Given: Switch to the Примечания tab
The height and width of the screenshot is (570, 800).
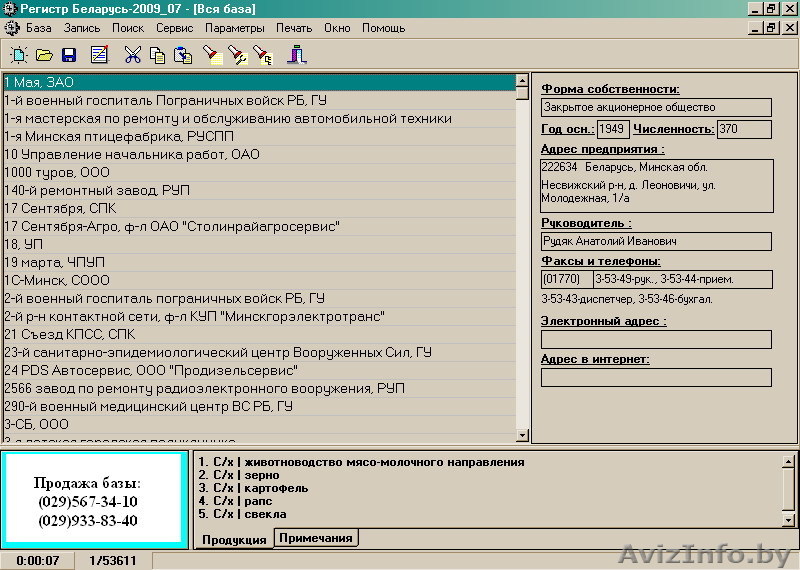Looking at the screenshot, I should point(315,538).
